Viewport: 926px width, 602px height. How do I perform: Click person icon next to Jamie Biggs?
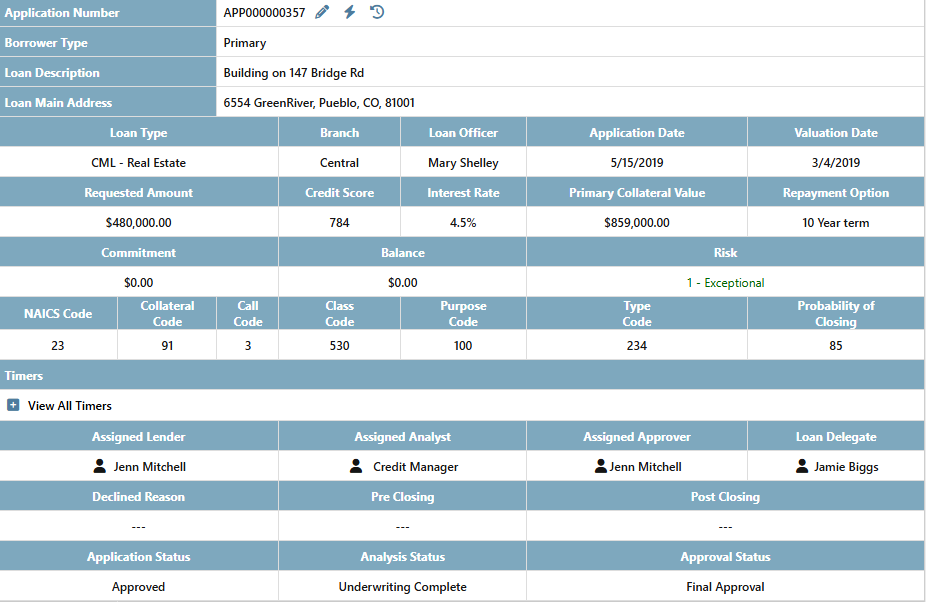point(802,466)
